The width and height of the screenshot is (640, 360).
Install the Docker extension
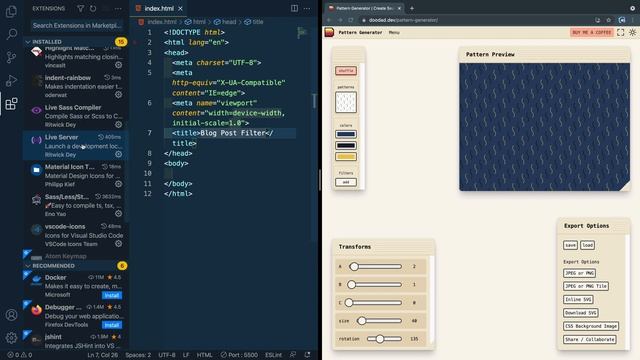pyautogui.click(x=112, y=295)
